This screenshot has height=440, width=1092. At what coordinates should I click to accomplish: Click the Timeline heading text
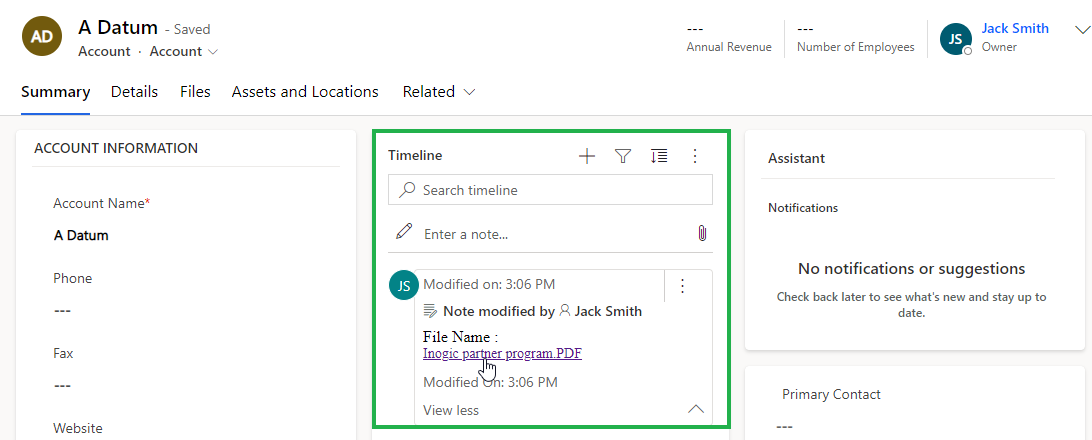click(x=415, y=156)
